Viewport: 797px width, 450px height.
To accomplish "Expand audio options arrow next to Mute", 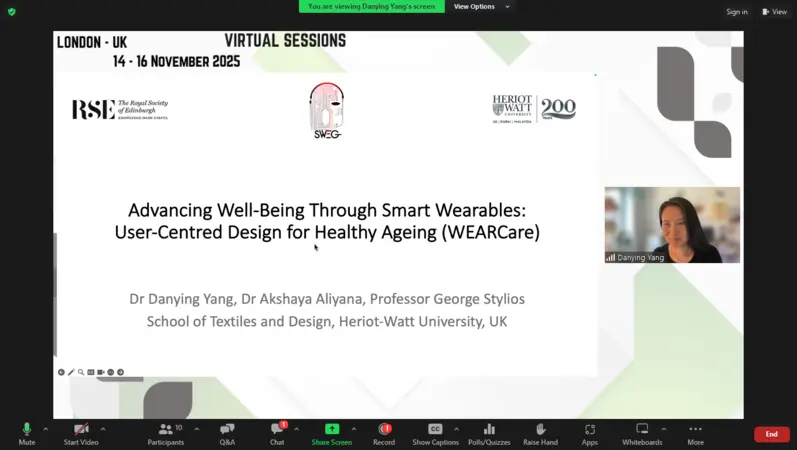I will tap(46, 429).
